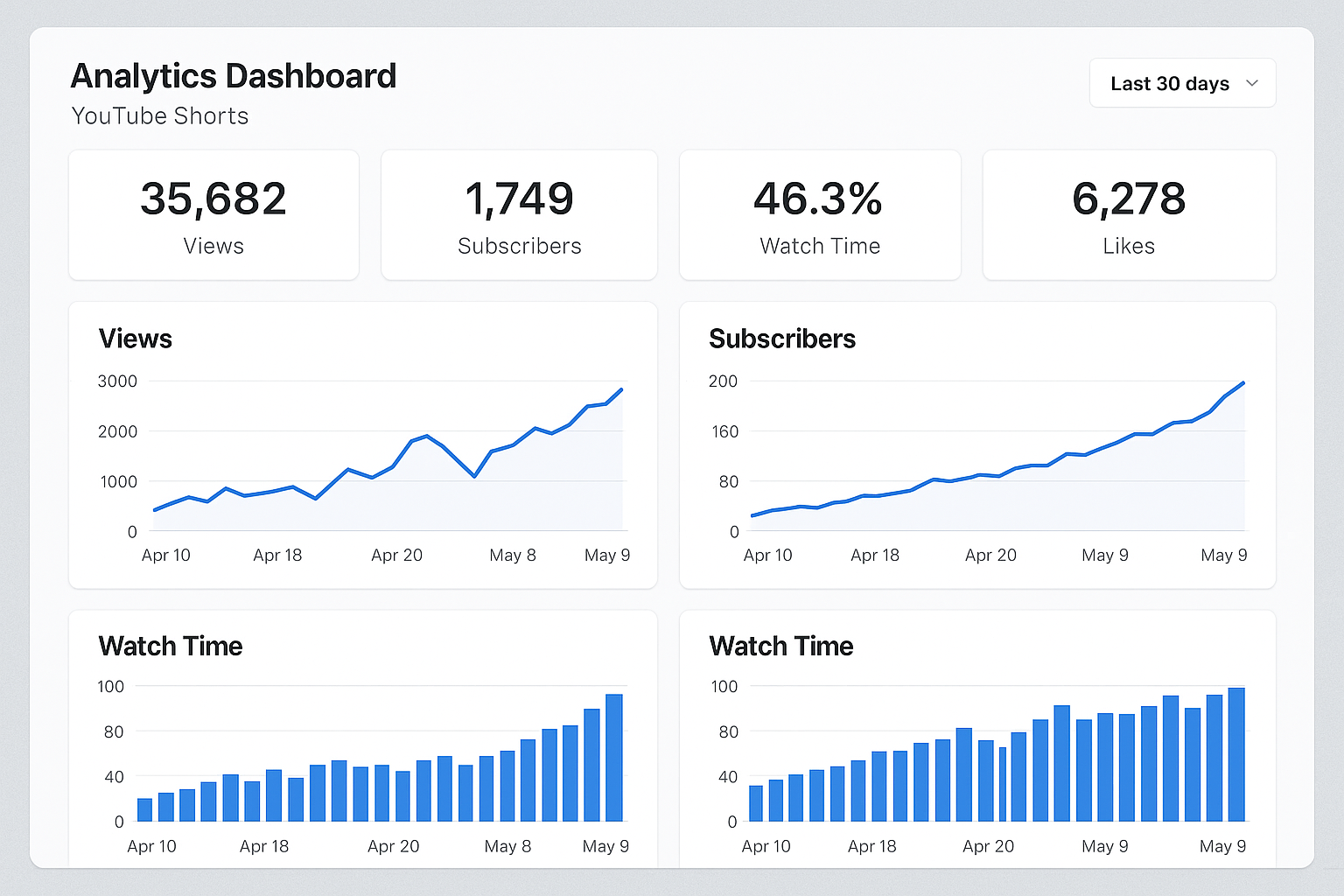Click the Subscribers line chart title
The image size is (1344, 896).
(x=782, y=339)
